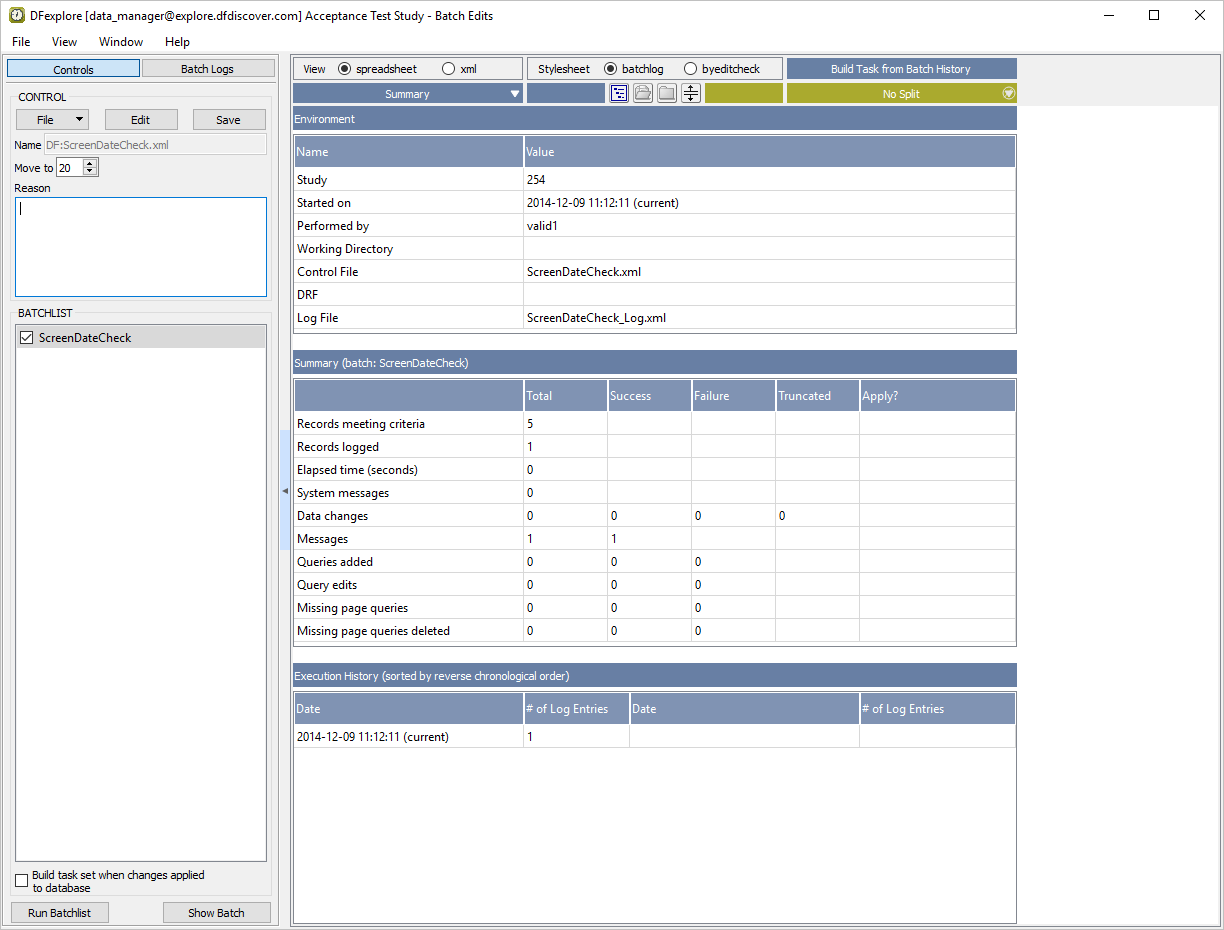Click Build Task from Batch History
The height and width of the screenshot is (930, 1224).
[900, 69]
